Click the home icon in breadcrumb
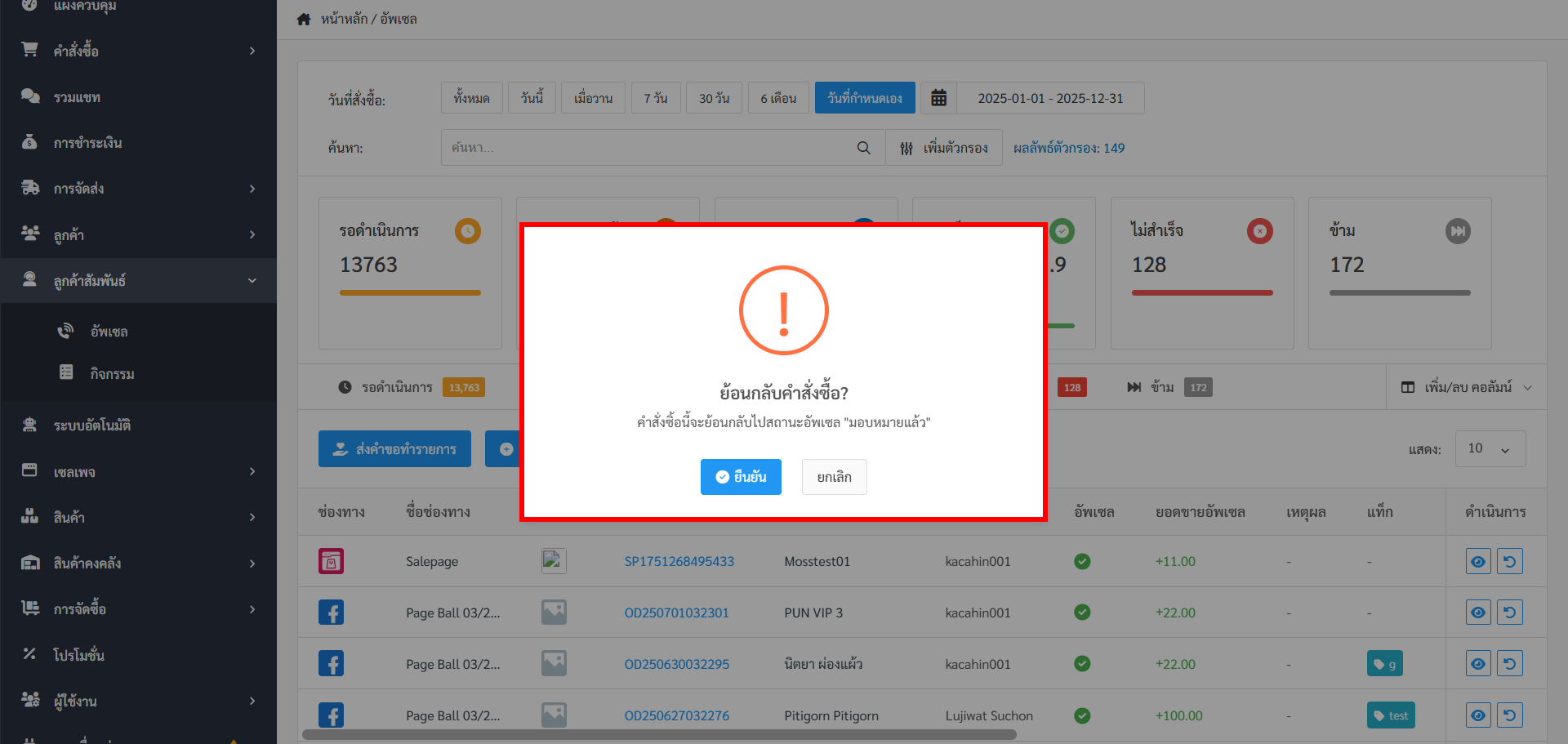 (x=304, y=19)
